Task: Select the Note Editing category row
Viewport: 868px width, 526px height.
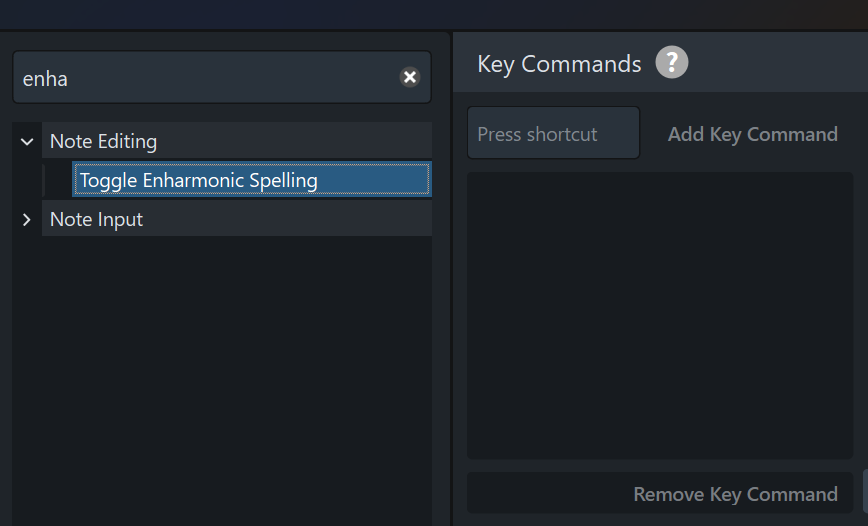Action: point(237,141)
